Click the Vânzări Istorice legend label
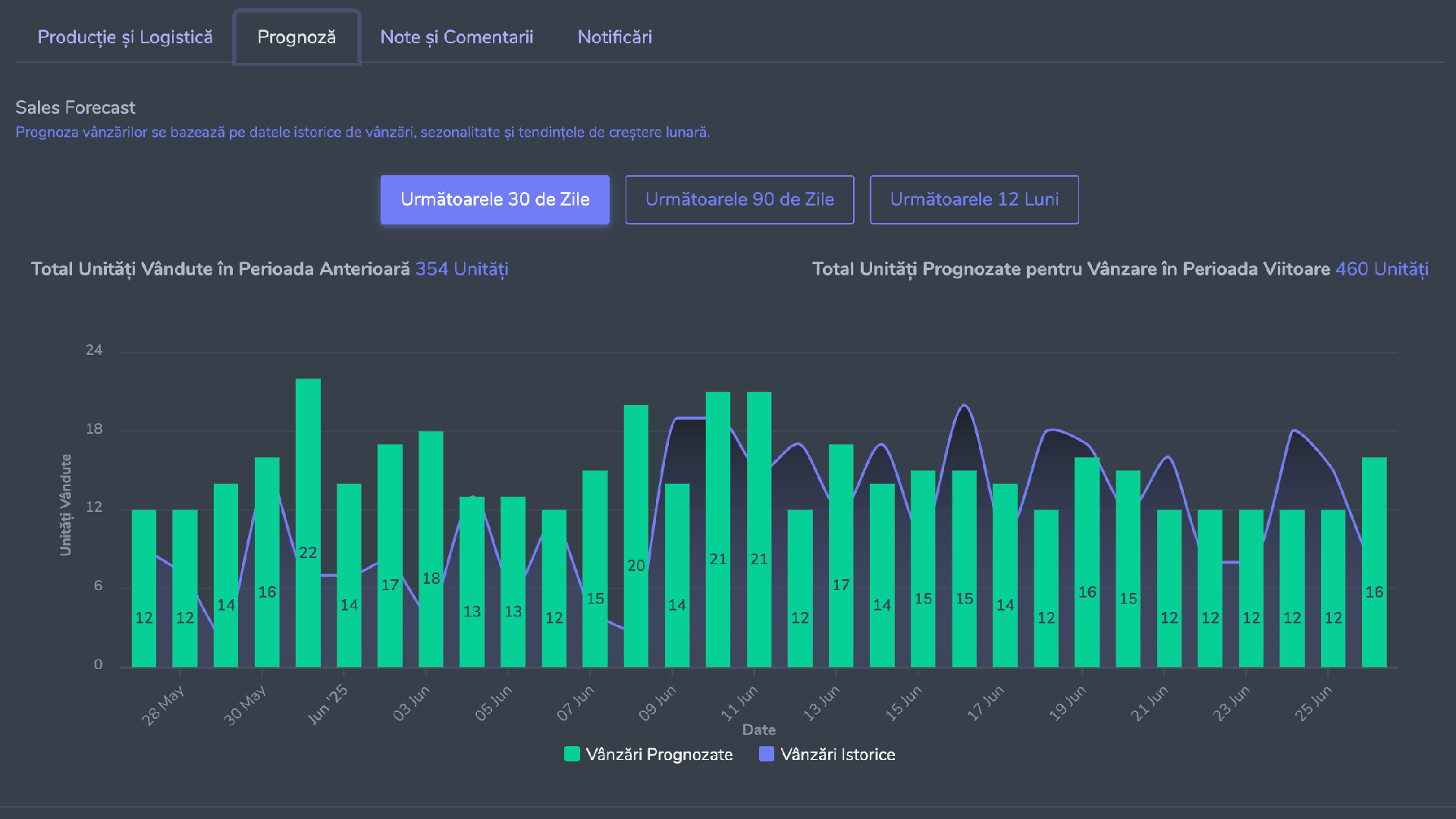Image resolution: width=1456 pixels, height=819 pixels. (x=838, y=755)
